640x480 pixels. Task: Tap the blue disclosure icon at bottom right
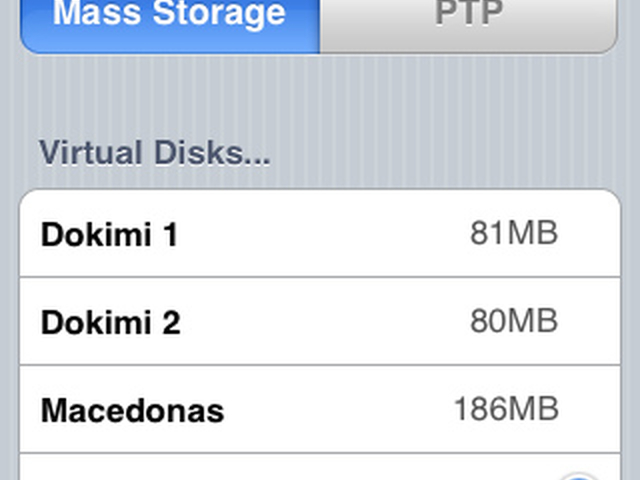click(x=582, y=474)
